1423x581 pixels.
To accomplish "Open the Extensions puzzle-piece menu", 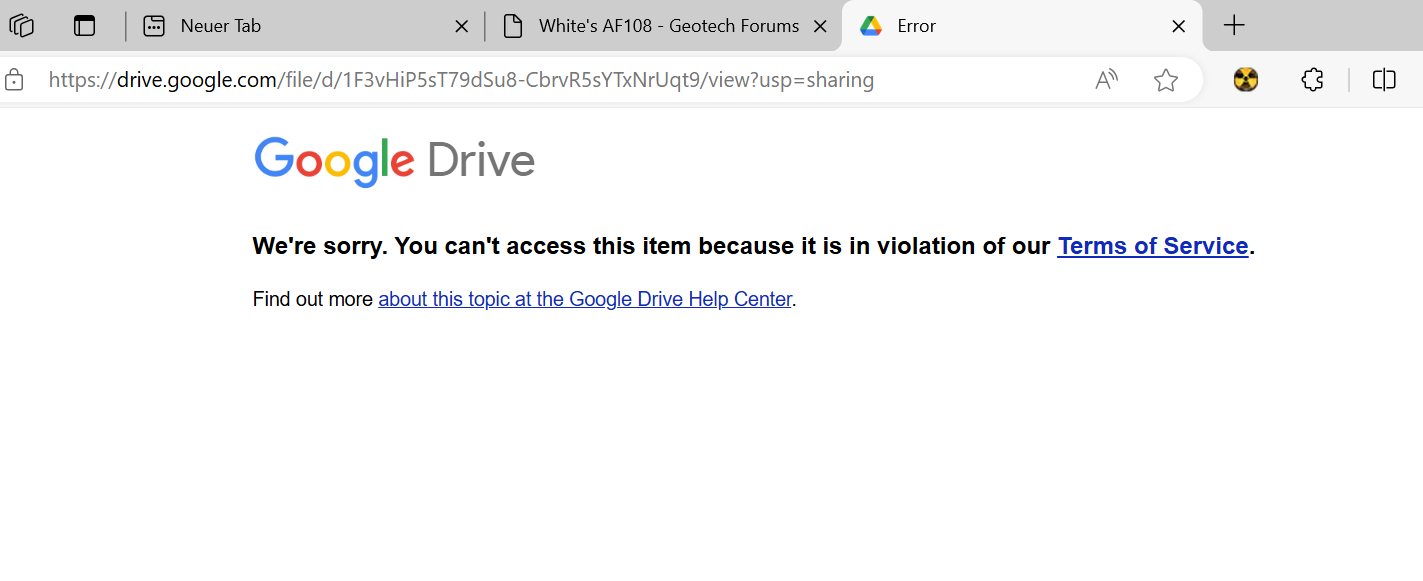I will point(1313,80).
